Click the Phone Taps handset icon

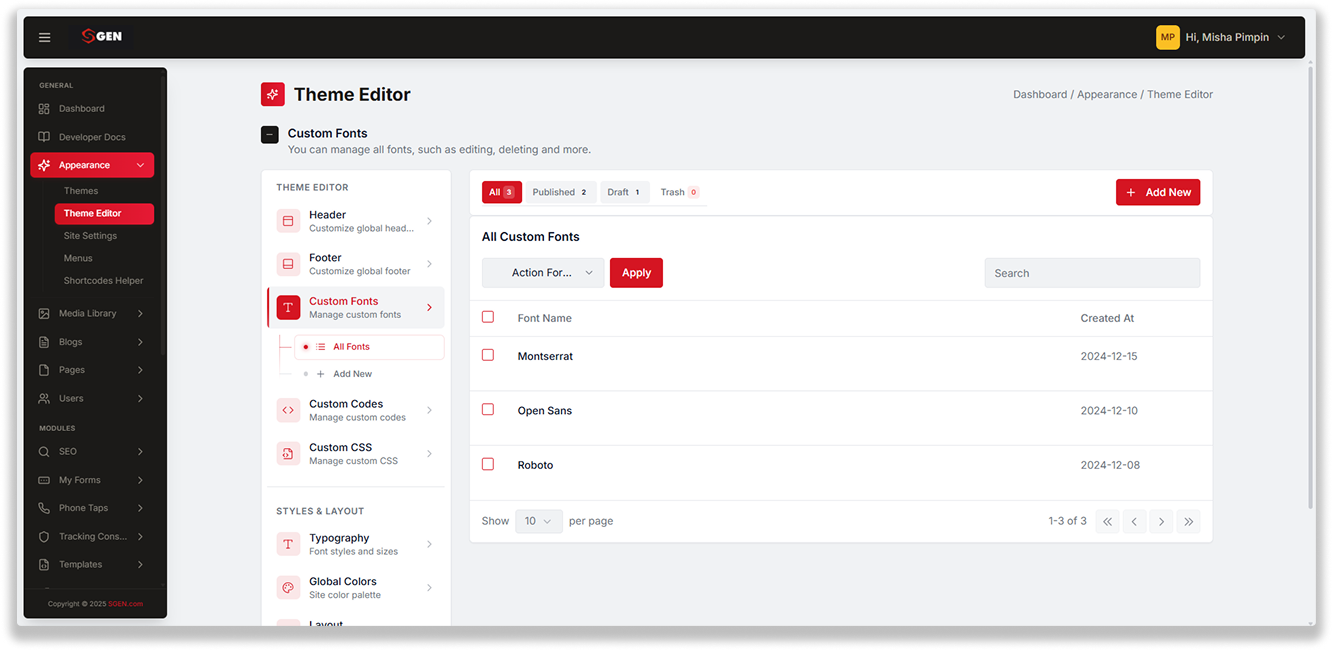click(x=44, y=508)
